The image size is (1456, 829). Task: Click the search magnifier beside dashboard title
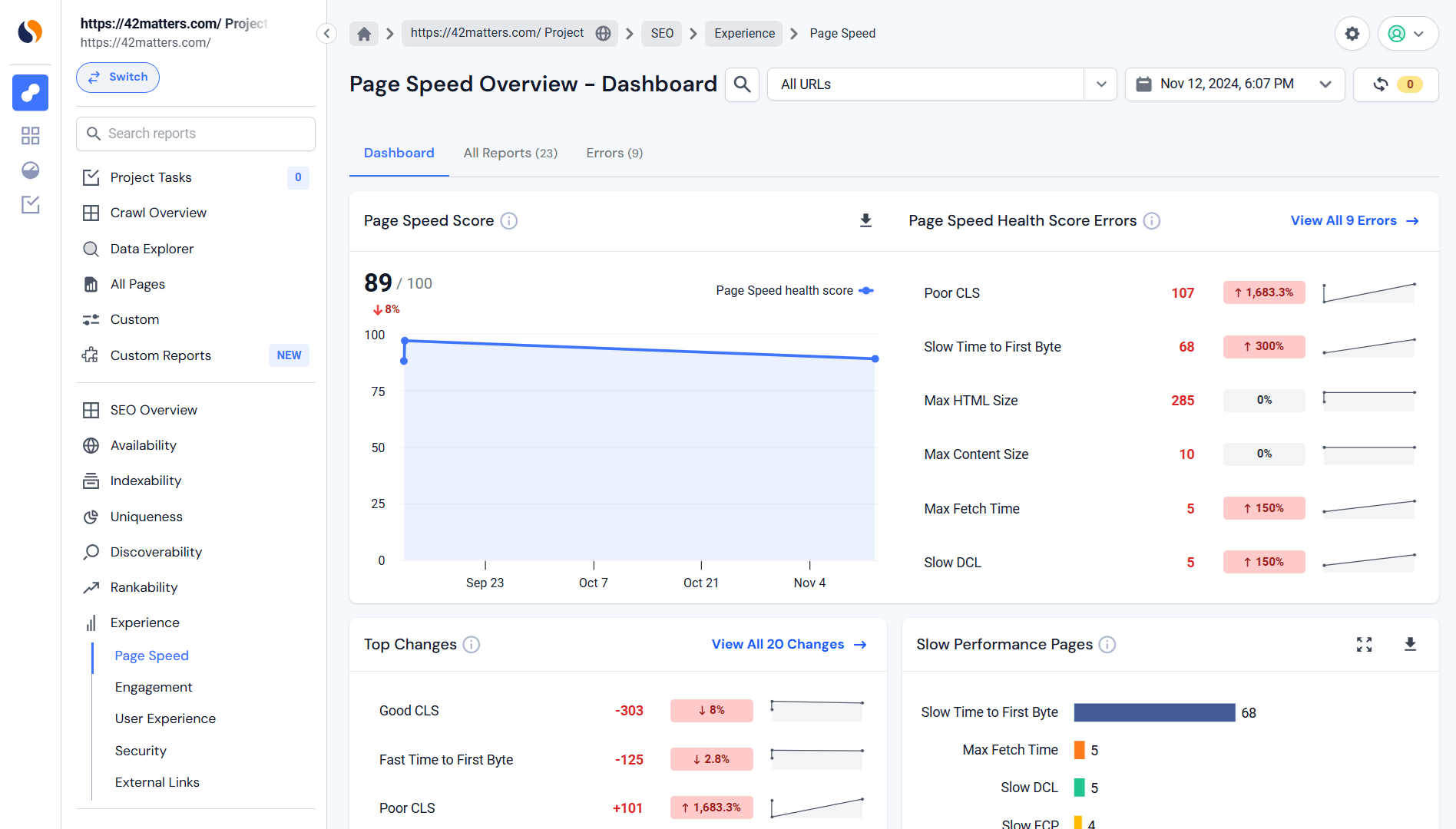coord(742,84)
